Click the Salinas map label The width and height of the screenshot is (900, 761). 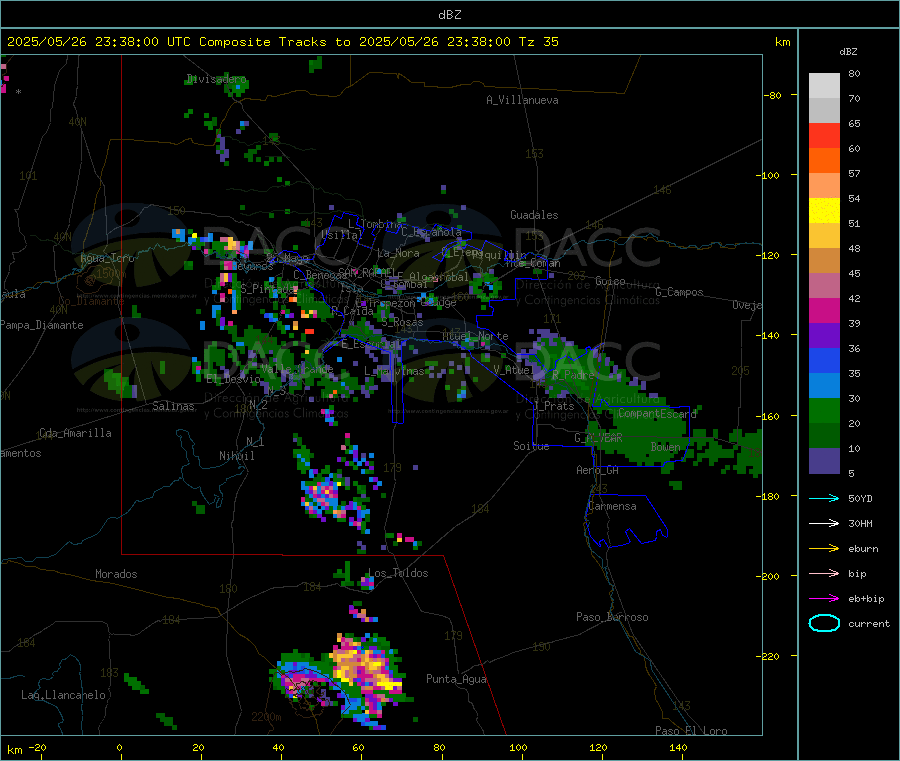pos(173,406)
